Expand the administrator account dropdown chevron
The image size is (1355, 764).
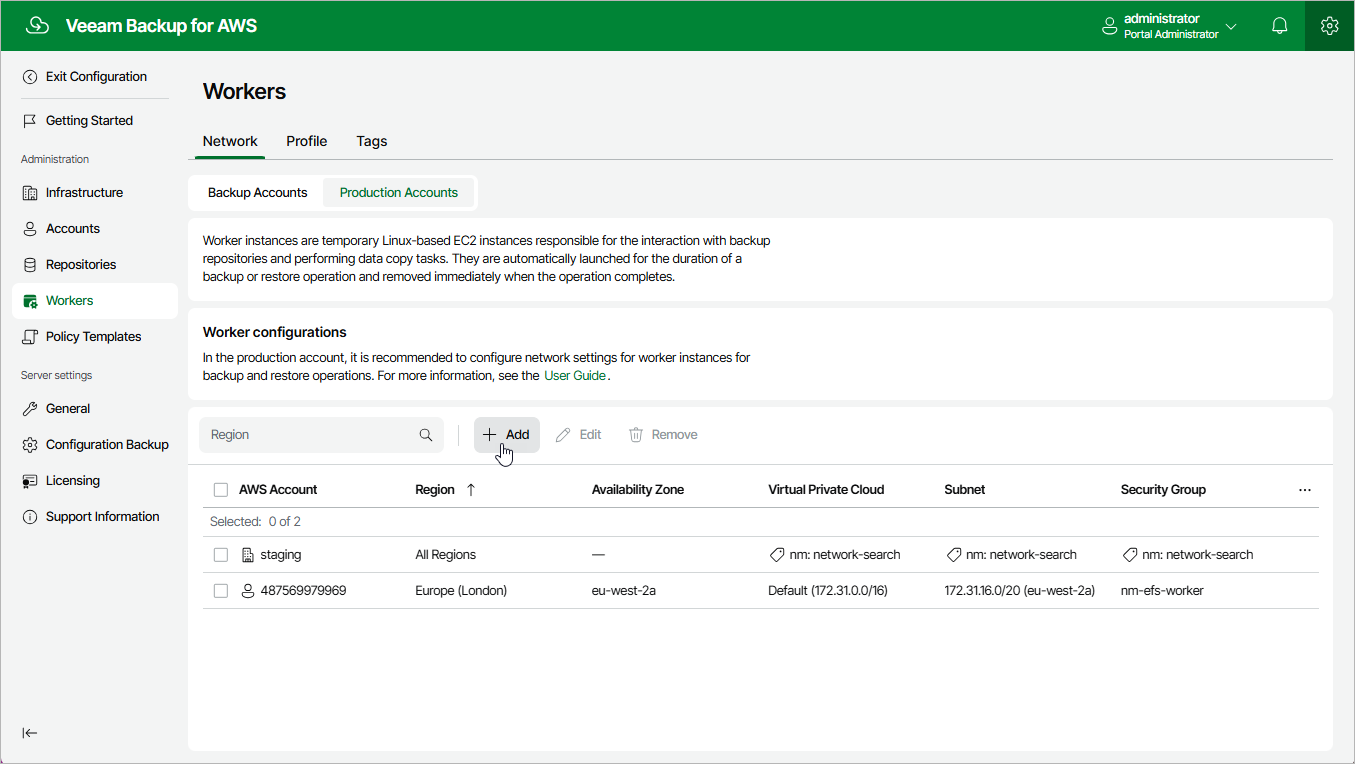tap(1231, 27)
